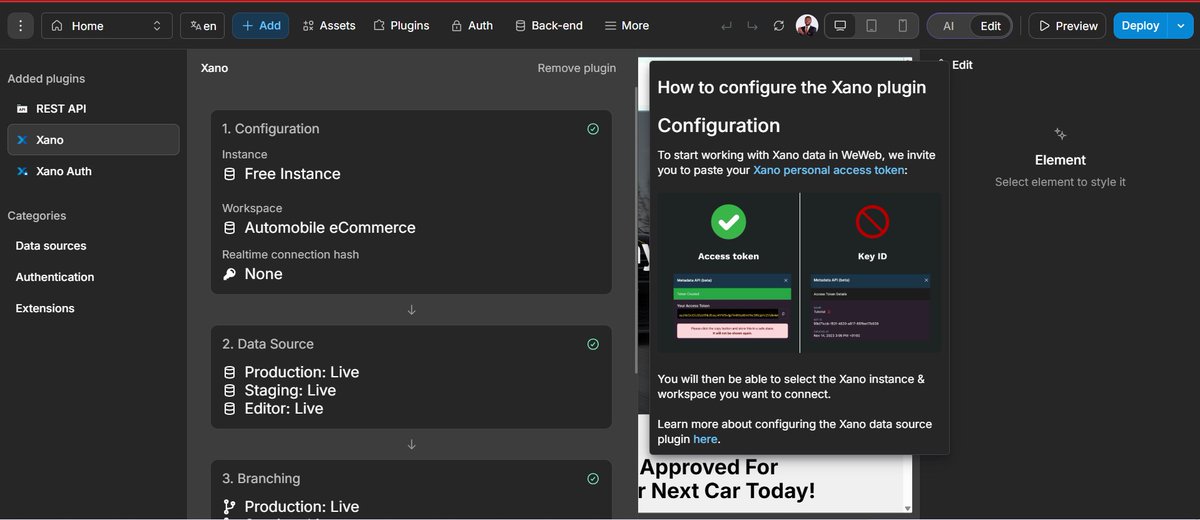Follow the 'here' documentation link
The image size is (1200, 520).
(x=705, y=439)
